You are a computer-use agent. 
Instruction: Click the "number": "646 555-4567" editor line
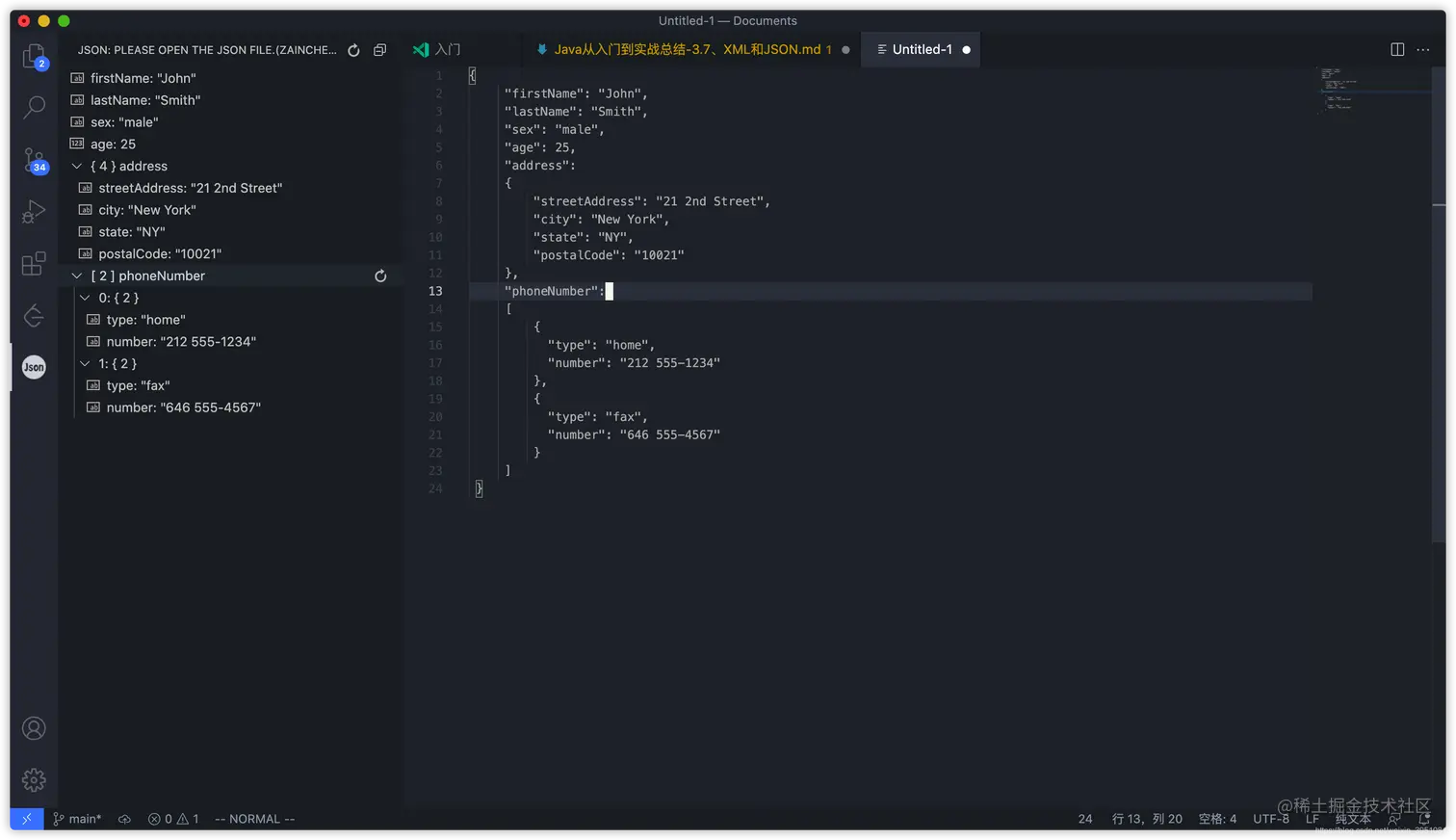[x=634, y=434]
